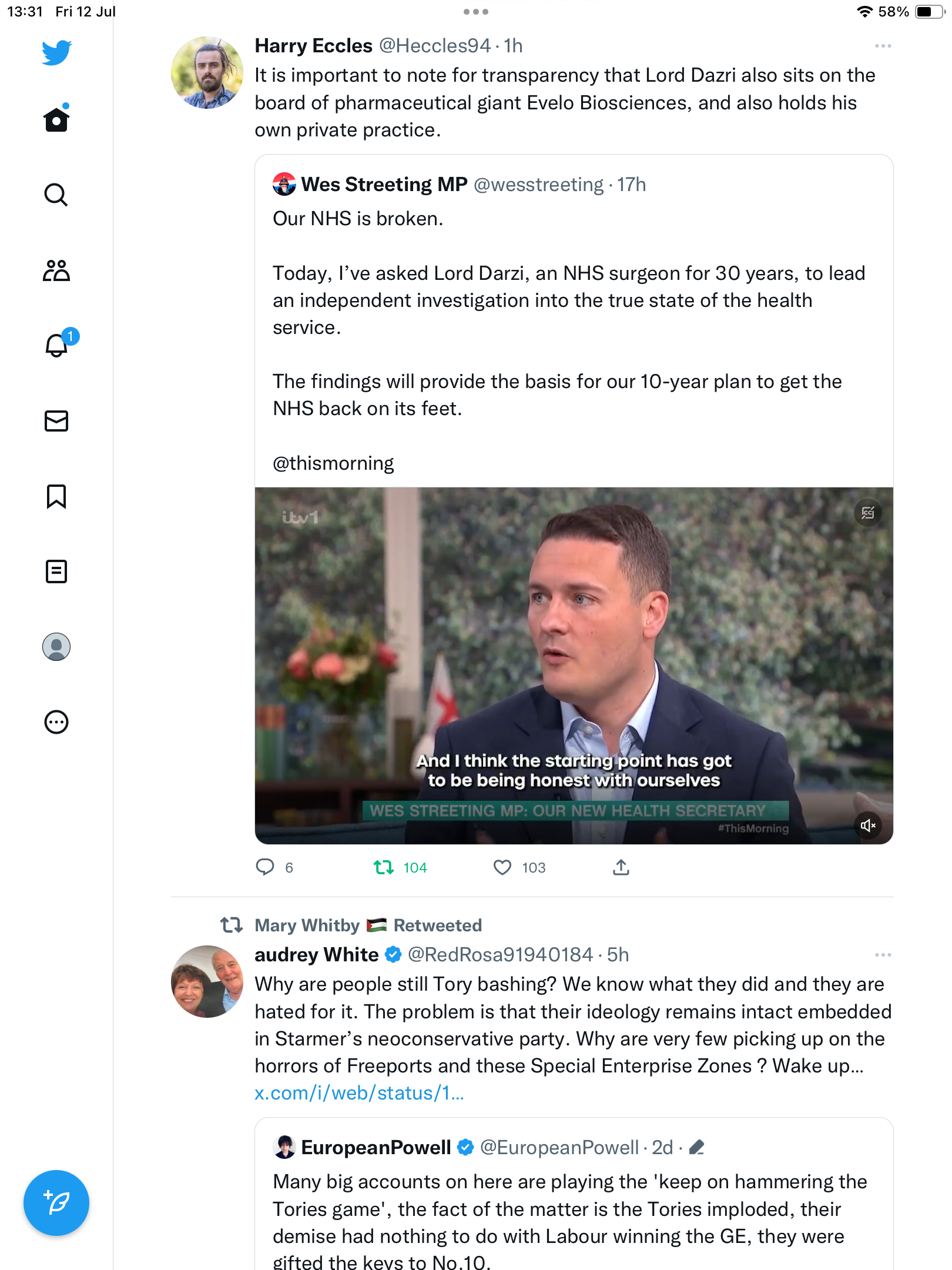This screenshot has width=952, height=1270.
Task: Reply to the Harry Eccles tweet
Action: [x=266, y=867]
